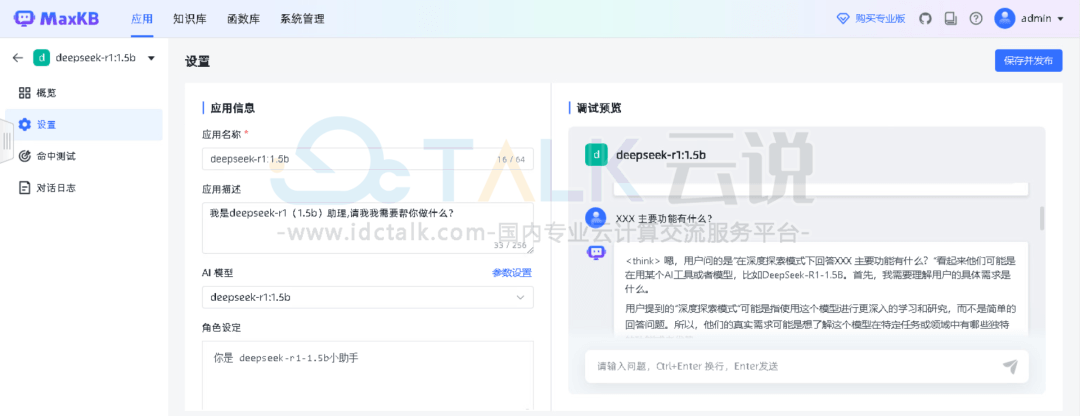The width and height of the screenshot is (1080, 416).
Task: Open the AI 模型 select dropdown
Action: click(368, 298)
